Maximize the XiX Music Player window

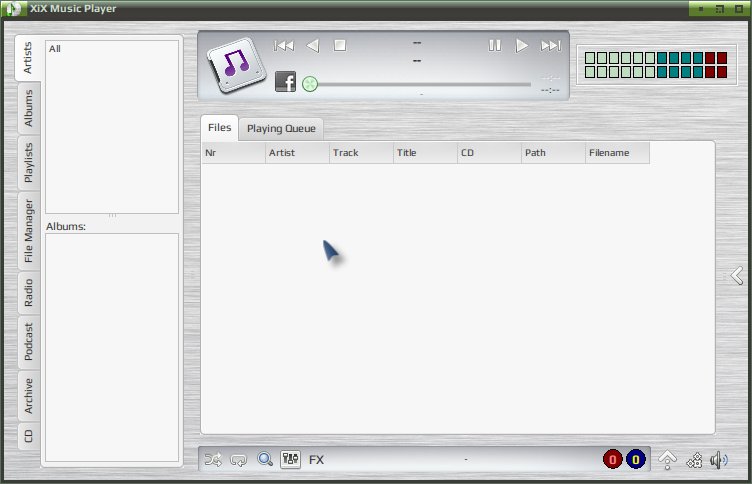point(739,9)
